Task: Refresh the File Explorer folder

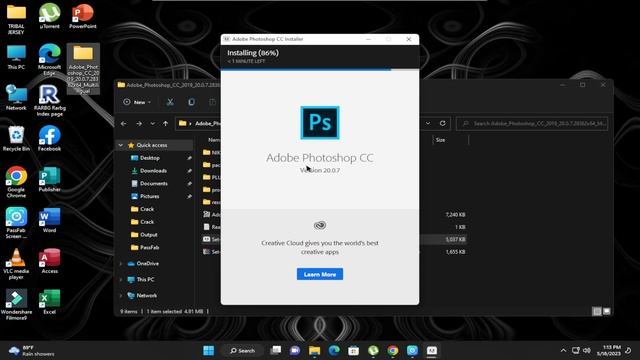Action: [x=442, y=123]
